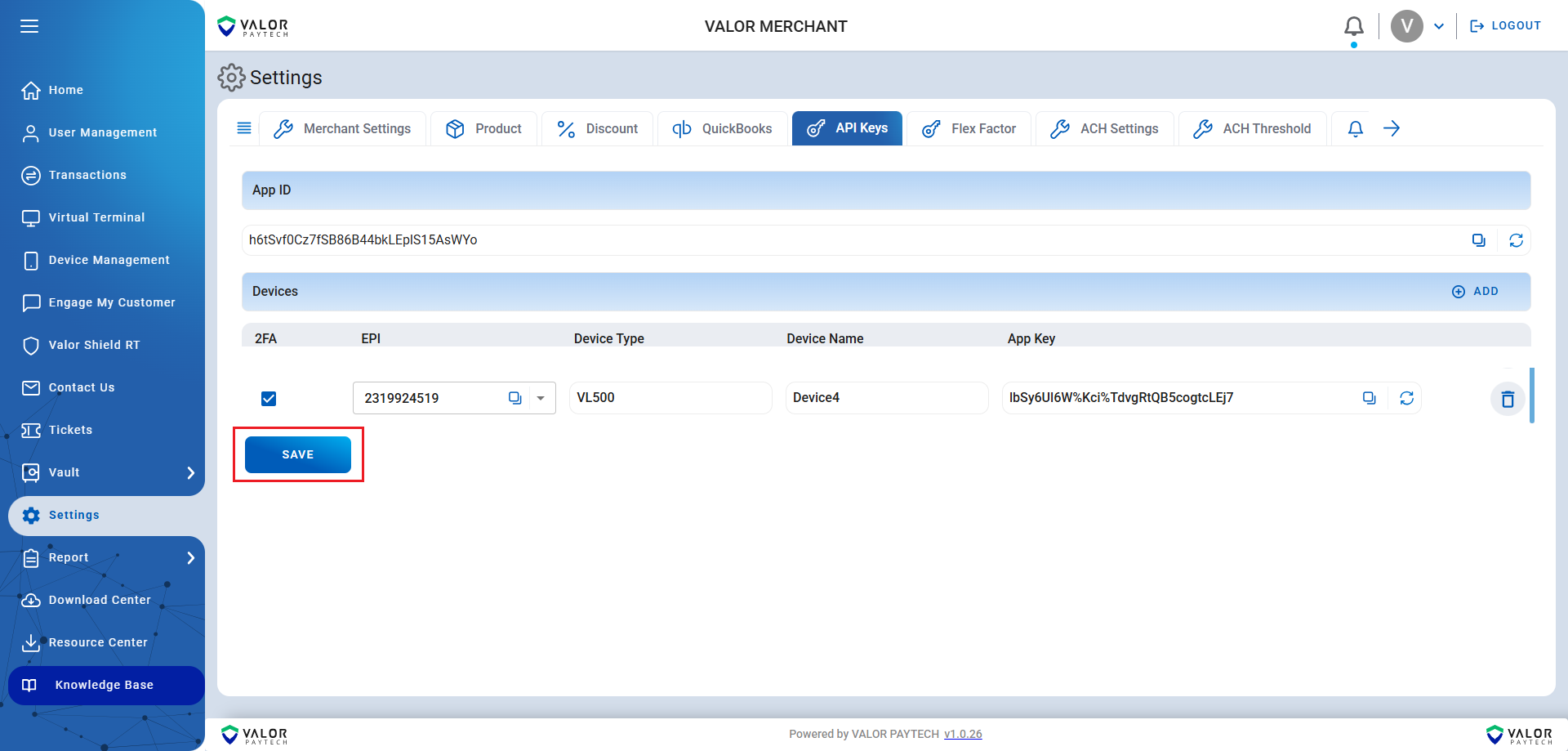Click the SAVE button
The height and width of the screenshot is (751, 1568).
pos(298,454)
